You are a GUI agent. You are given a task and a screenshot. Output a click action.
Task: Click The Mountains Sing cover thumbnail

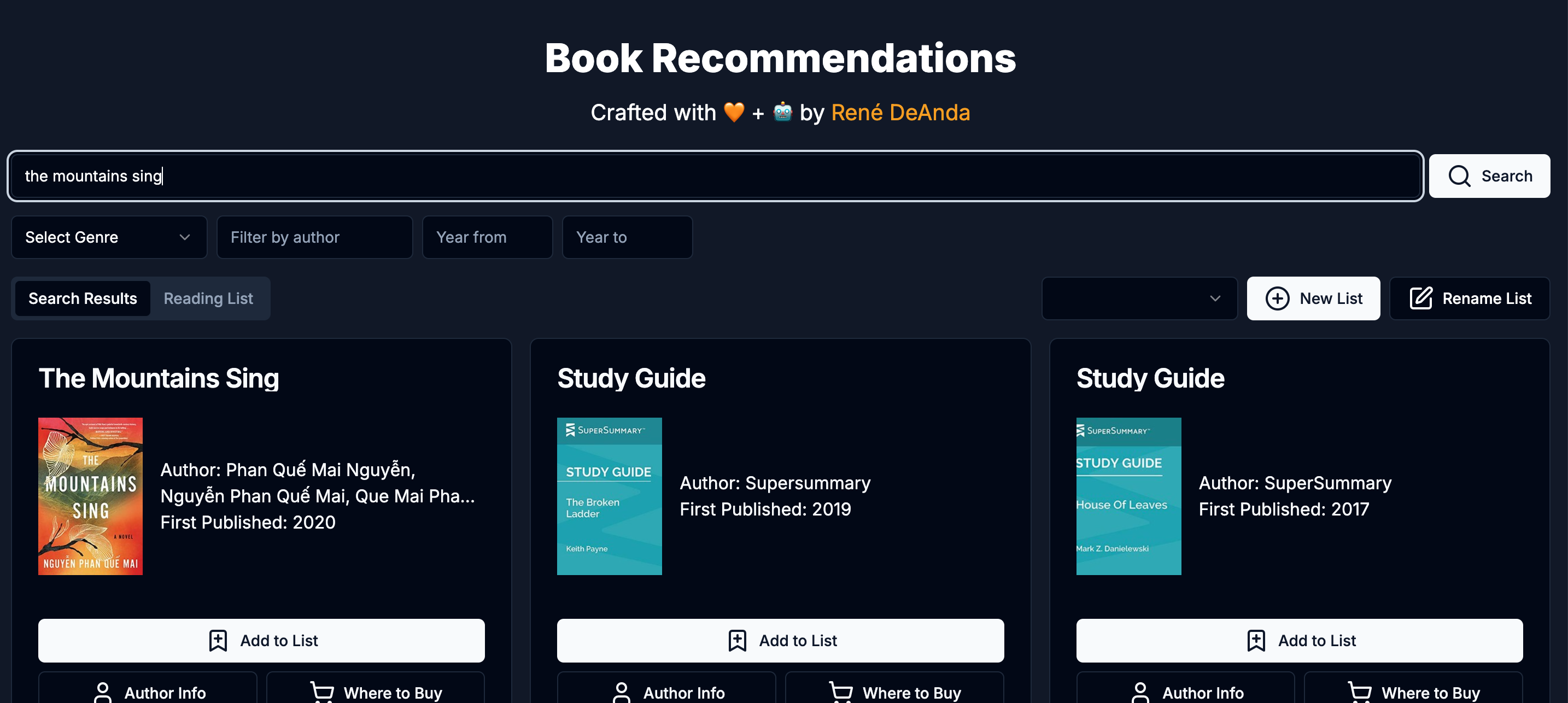coord(91,496)
